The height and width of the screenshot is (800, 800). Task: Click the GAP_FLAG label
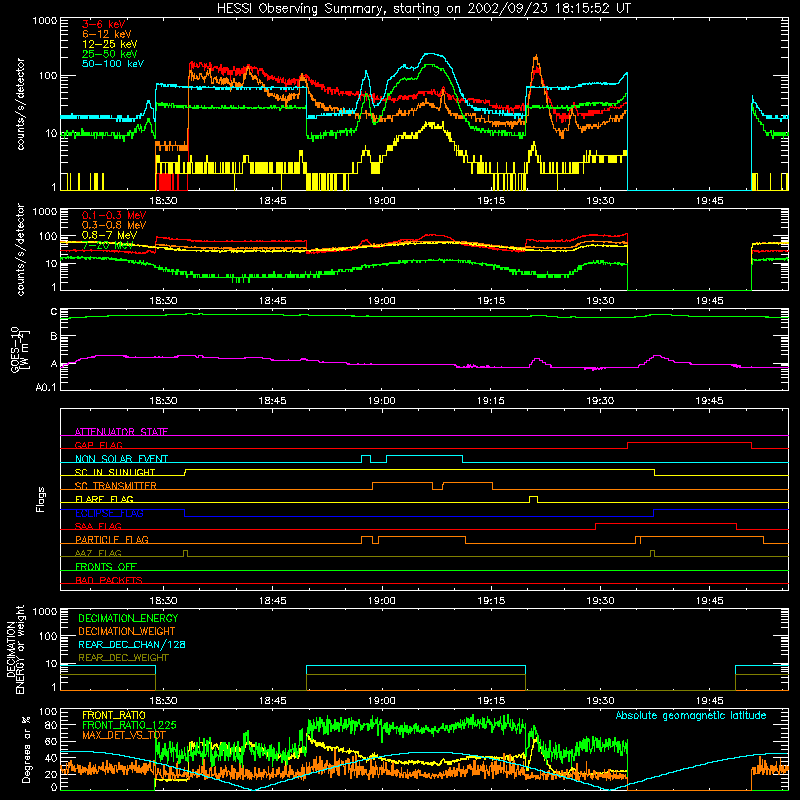point(98,445)
